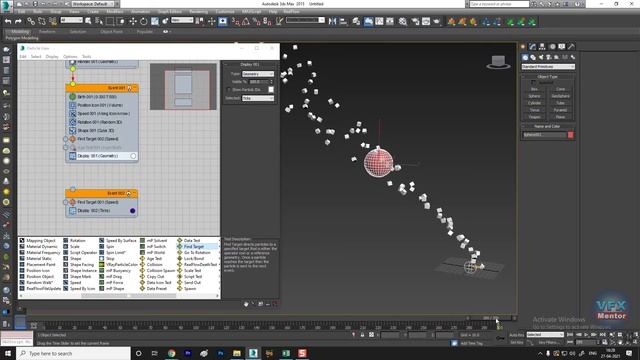Click Display 002 blue color circle
Screen dimensions: 640x360
coord(132,211)
